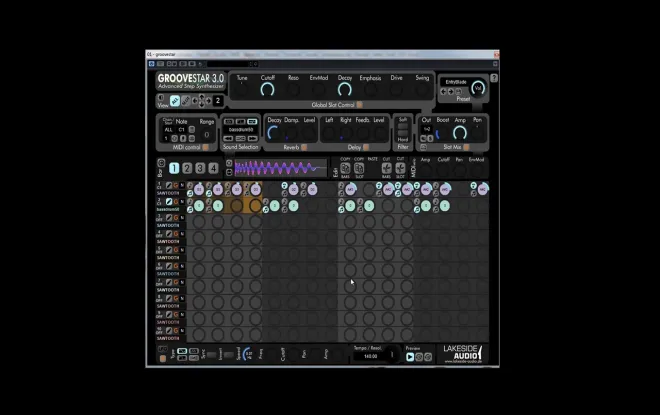
Task: Switch to Bar 4
Action: coord(213,168)
